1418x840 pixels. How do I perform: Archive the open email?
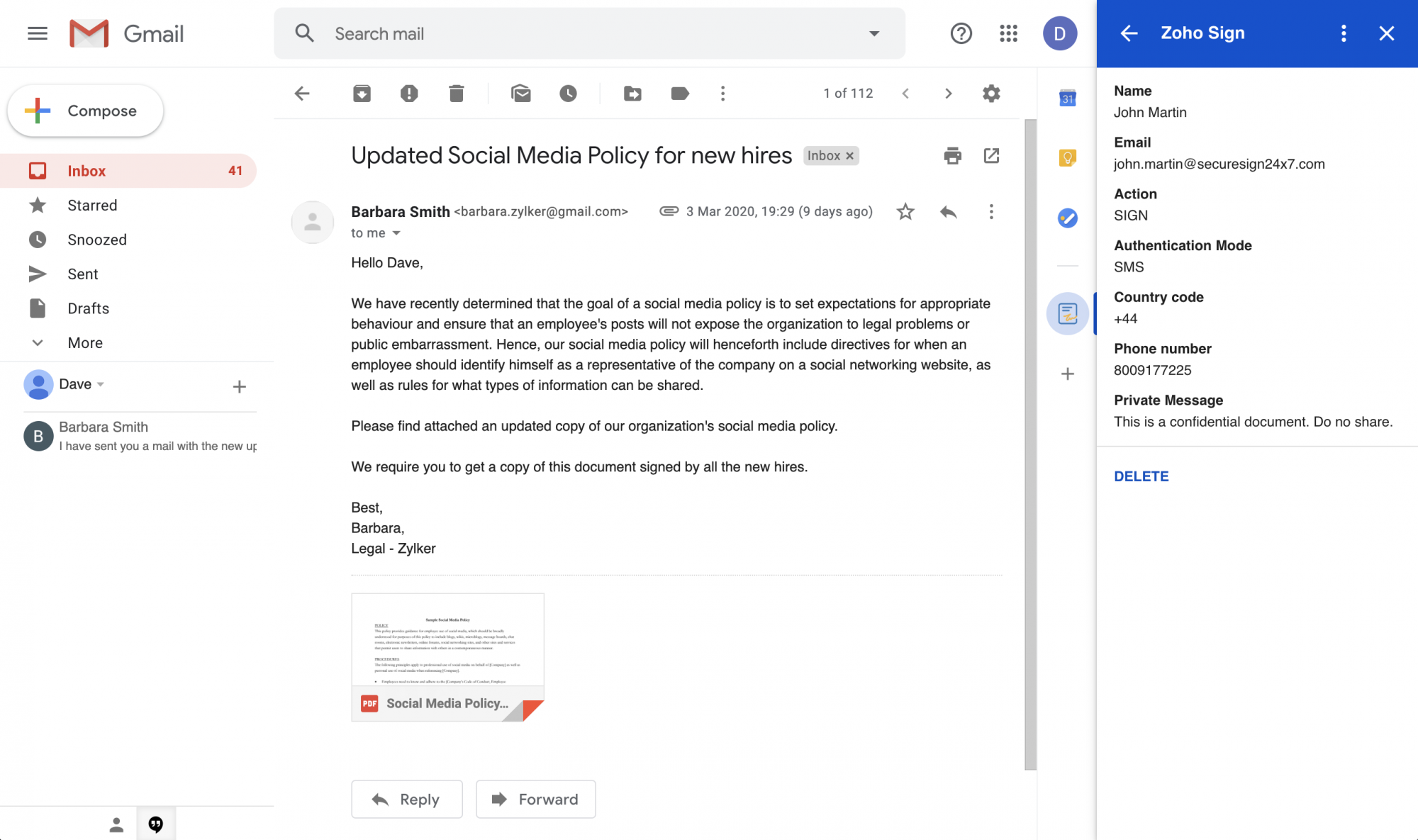pos(362,93)
